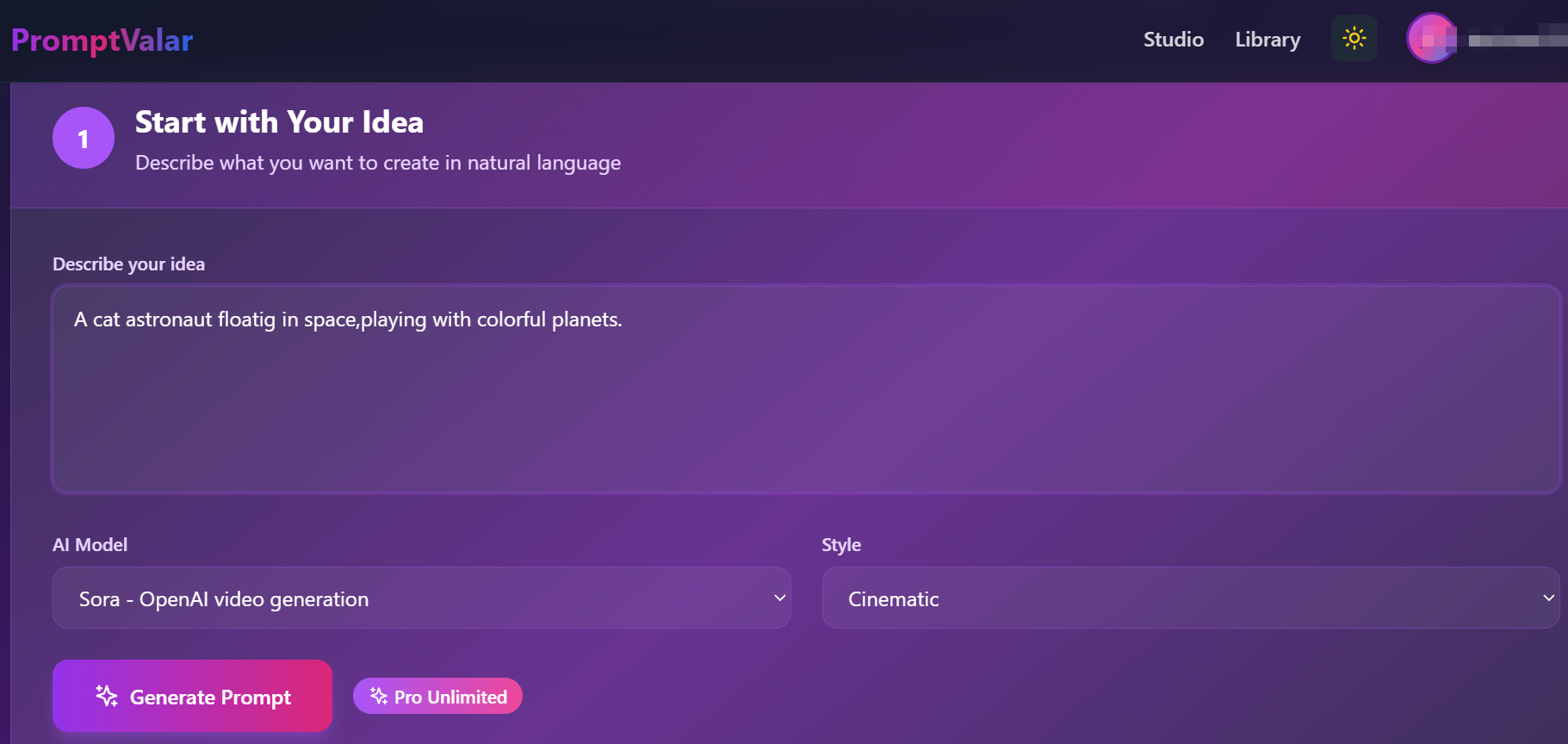Click the Style field label
This screenshot has width=1568, height=744.
[840, 544]
